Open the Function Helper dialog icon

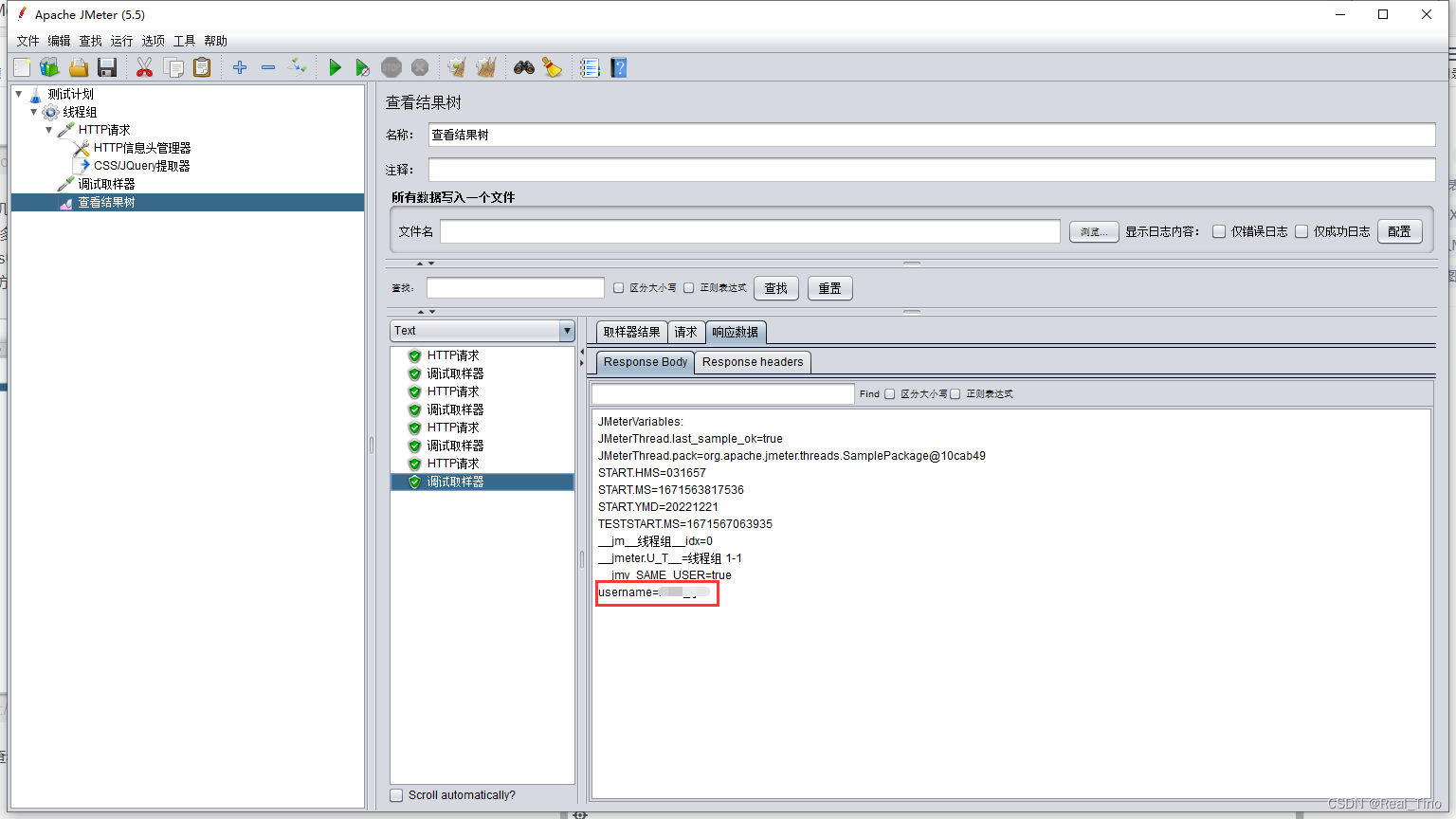click(590, 67)
